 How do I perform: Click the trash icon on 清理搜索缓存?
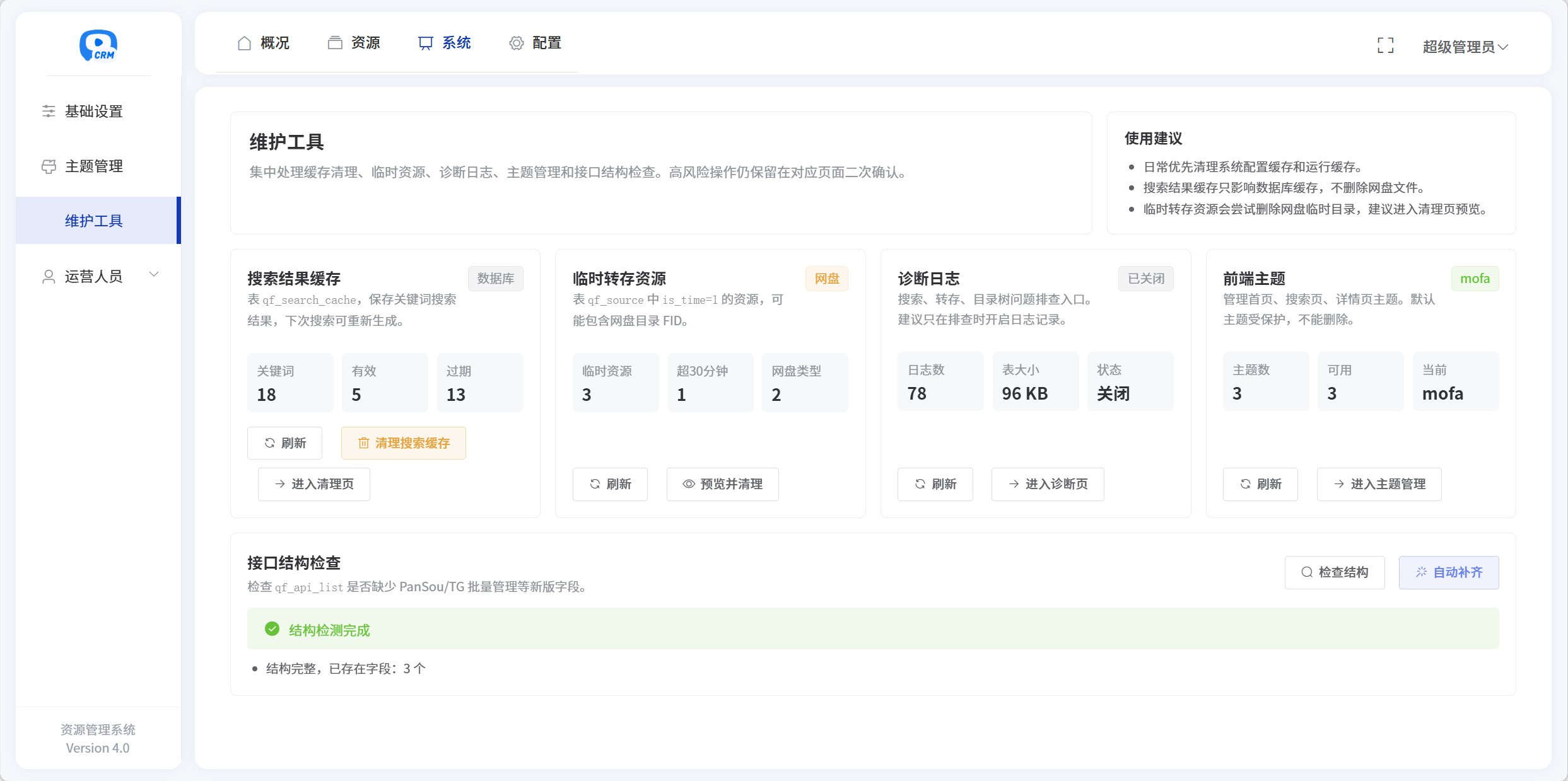[363, 443]
